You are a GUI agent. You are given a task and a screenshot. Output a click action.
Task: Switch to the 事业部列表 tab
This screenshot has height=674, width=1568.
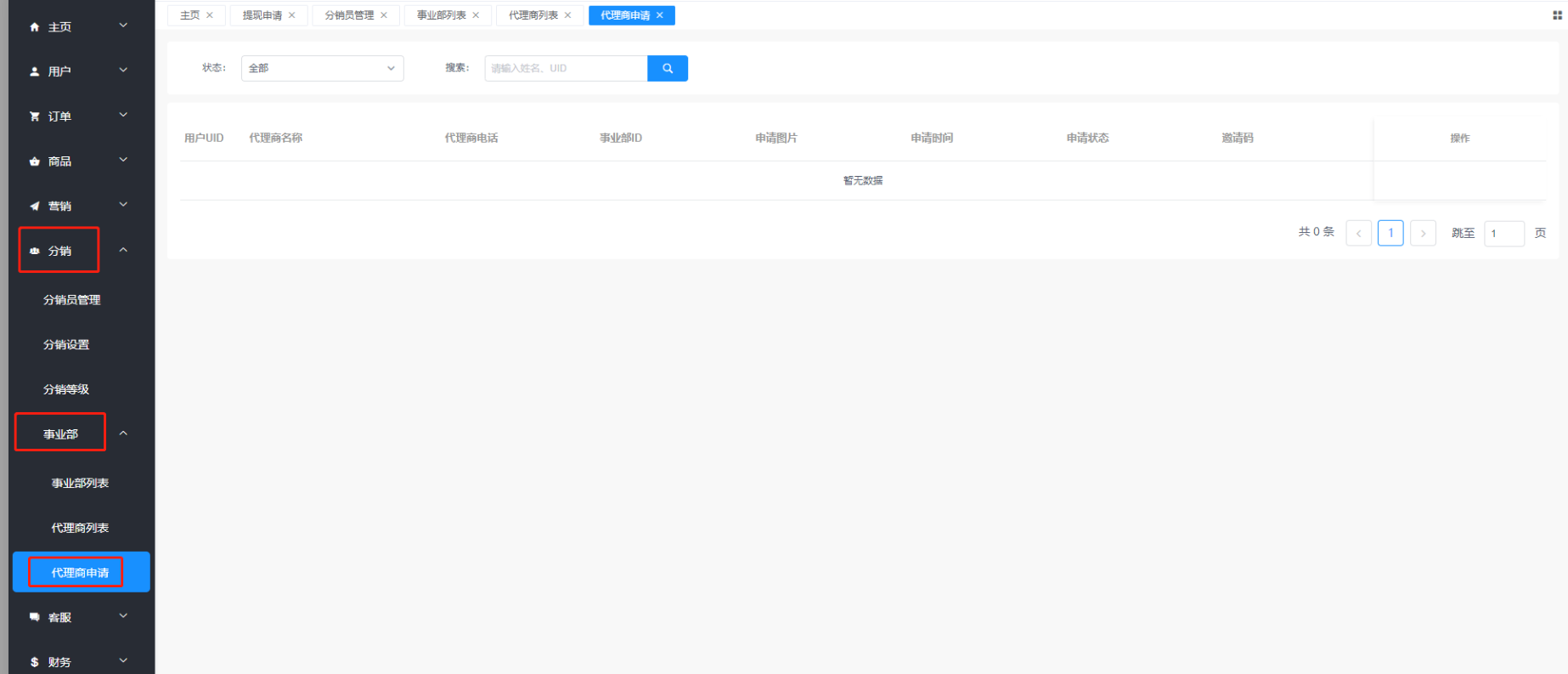441,15
